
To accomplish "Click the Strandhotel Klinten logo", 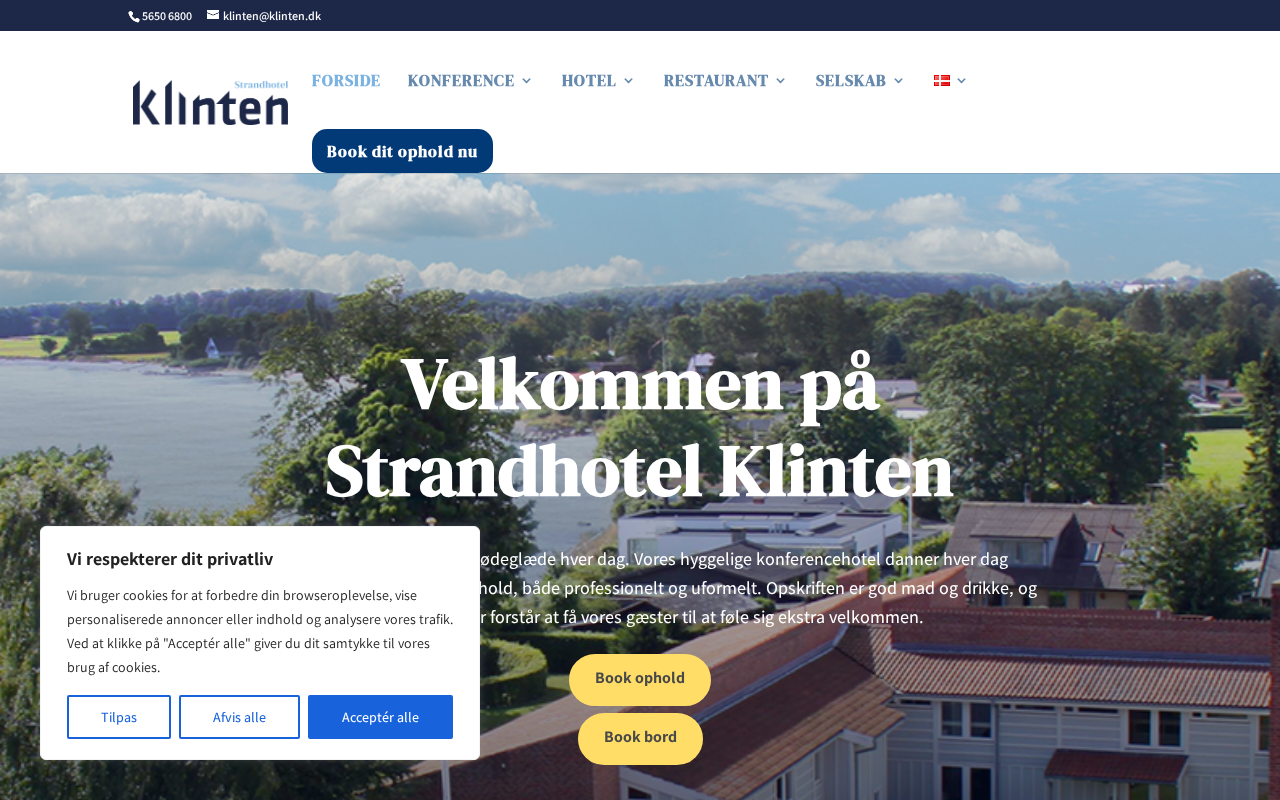I will click(210, 102).
